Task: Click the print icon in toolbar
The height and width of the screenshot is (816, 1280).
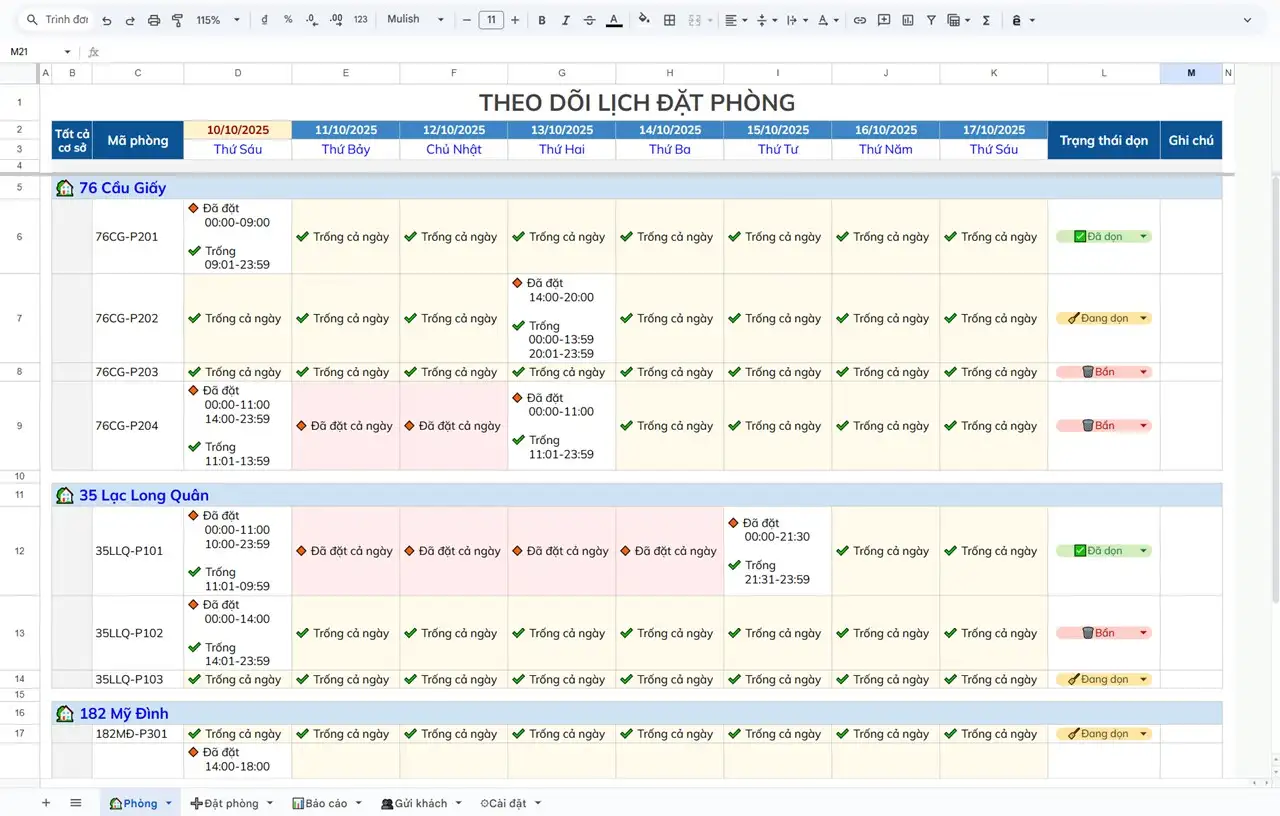Action: [x=153, y=20]
